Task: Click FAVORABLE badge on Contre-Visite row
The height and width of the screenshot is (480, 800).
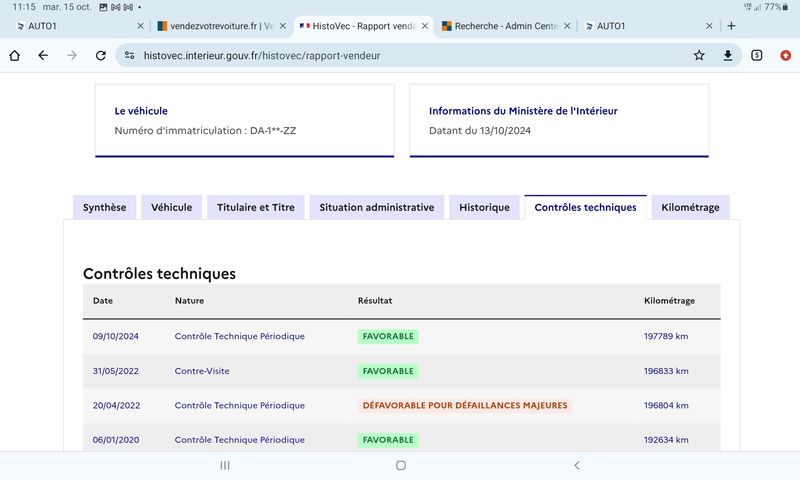Action: pos(388,371)
